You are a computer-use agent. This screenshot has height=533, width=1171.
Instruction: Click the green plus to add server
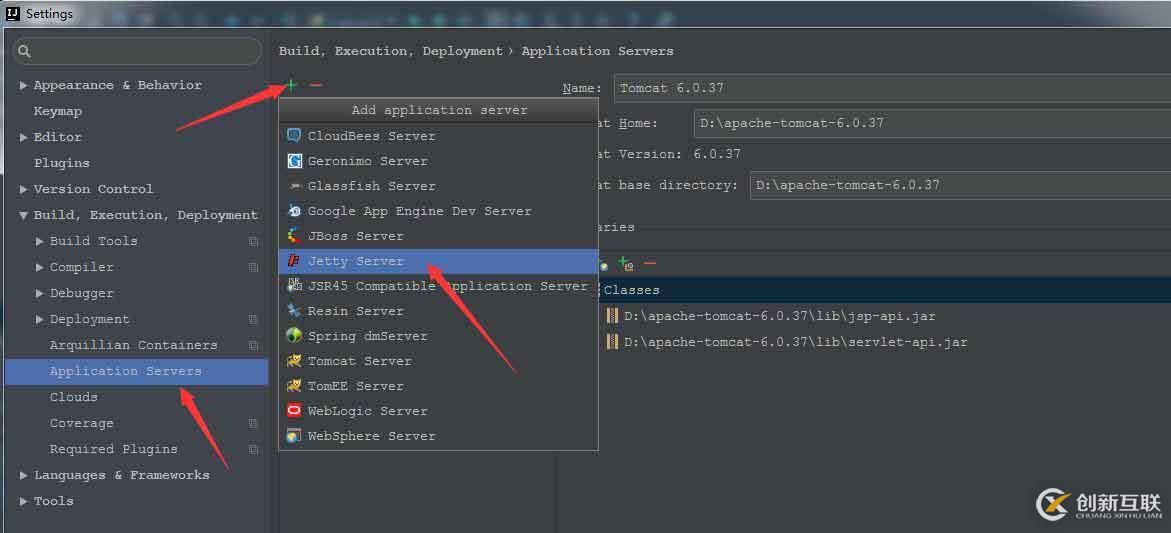pos(291,85)
